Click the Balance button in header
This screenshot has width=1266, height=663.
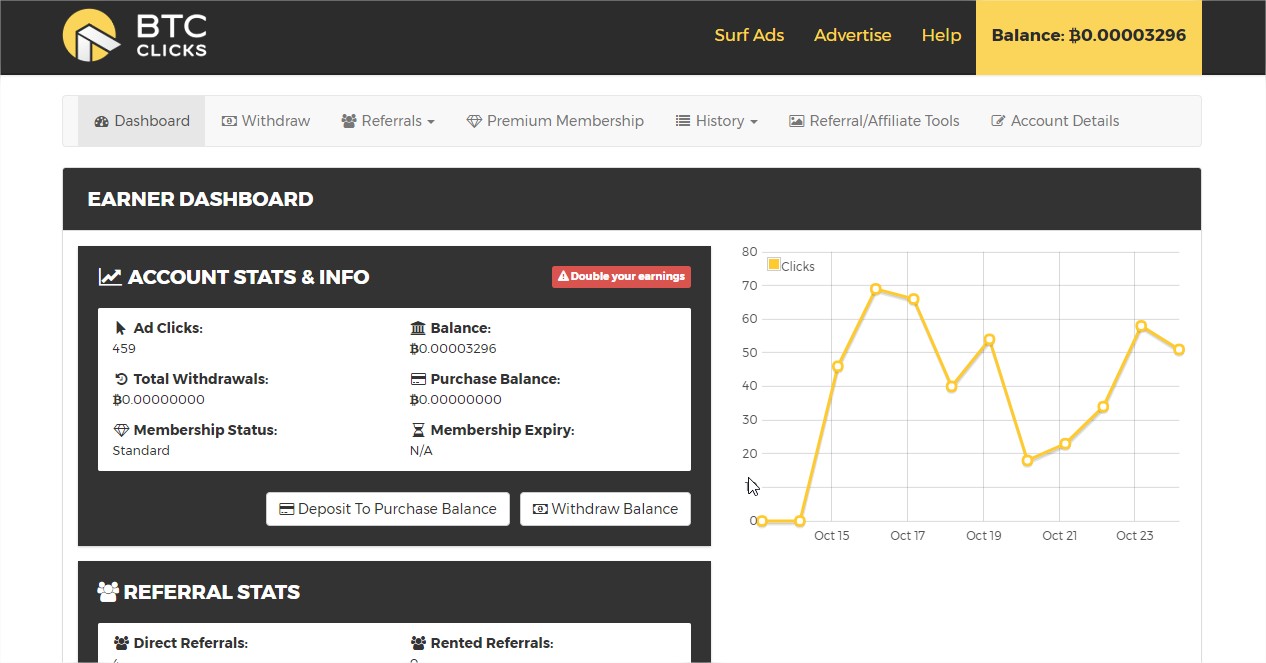coord(1089,37)
